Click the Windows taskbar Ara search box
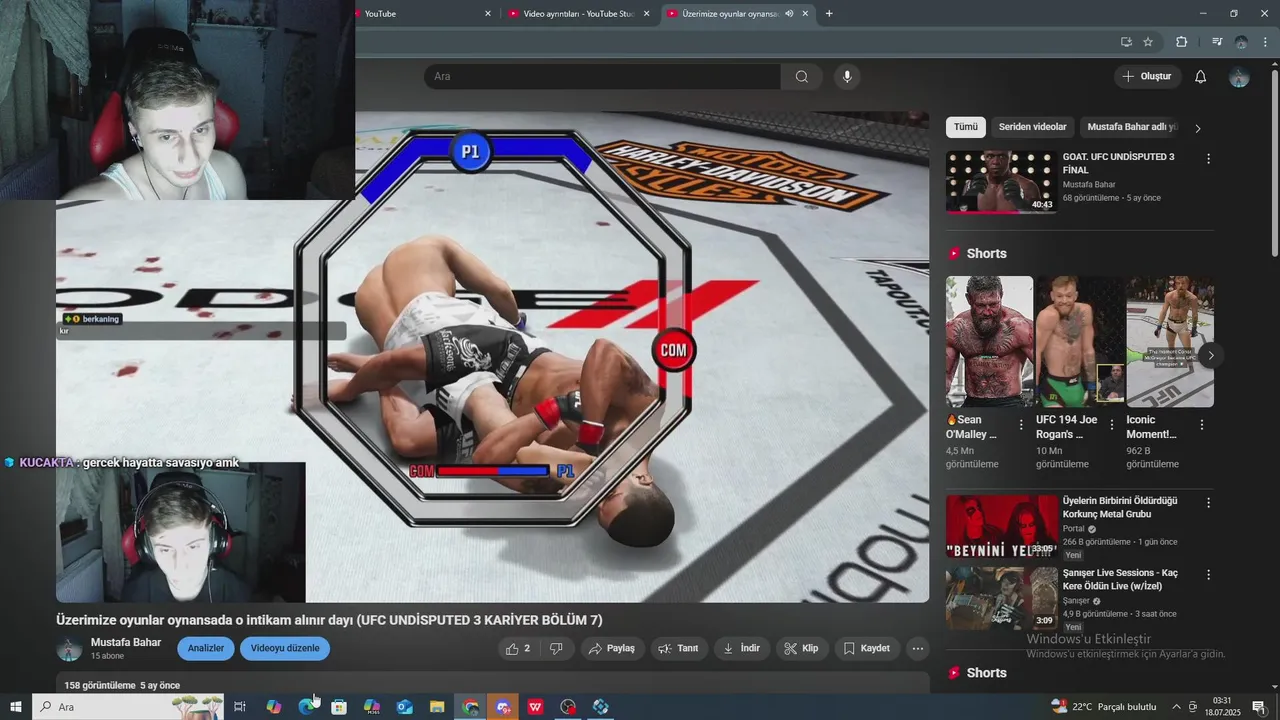 click(127, 707)
